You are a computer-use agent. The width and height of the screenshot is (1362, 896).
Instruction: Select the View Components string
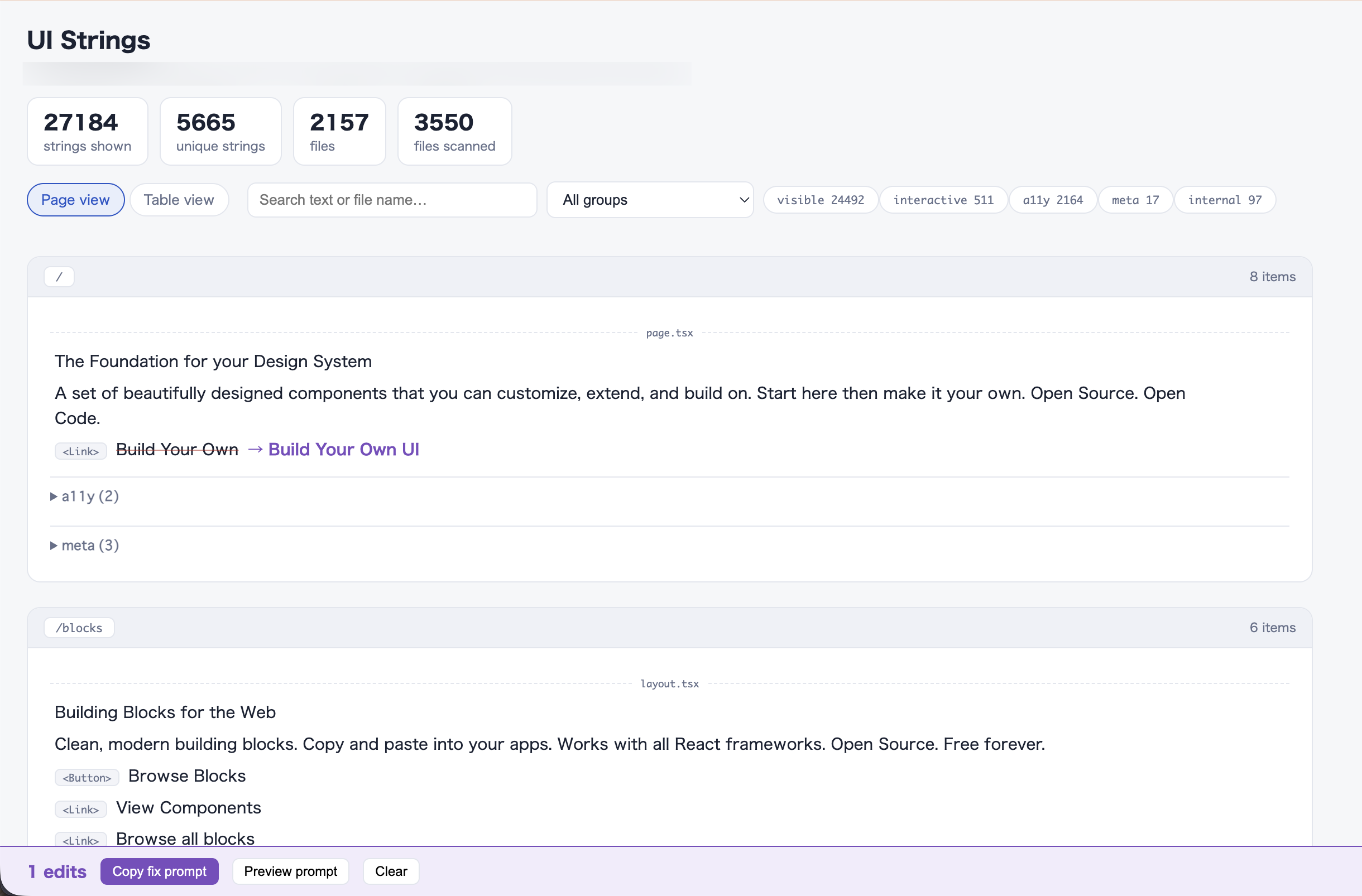(189, 808)
